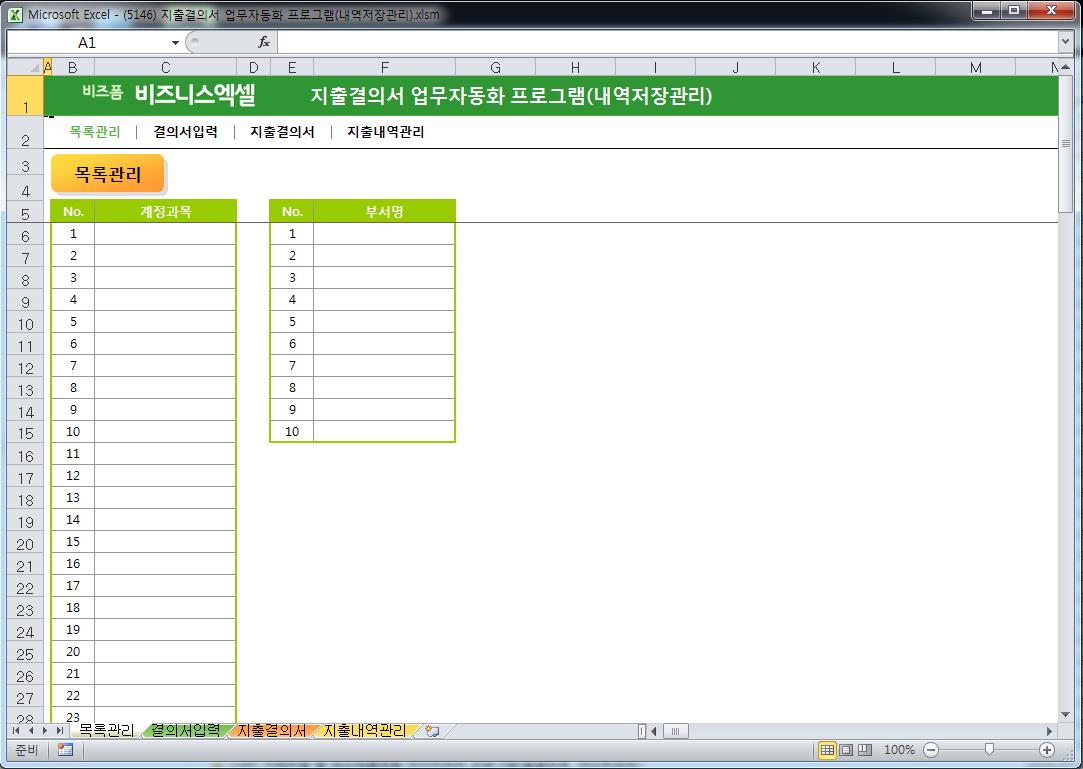1083x769 pixels.
Task: Click the 100% zoom level label
Action: (x=899, y=750)
